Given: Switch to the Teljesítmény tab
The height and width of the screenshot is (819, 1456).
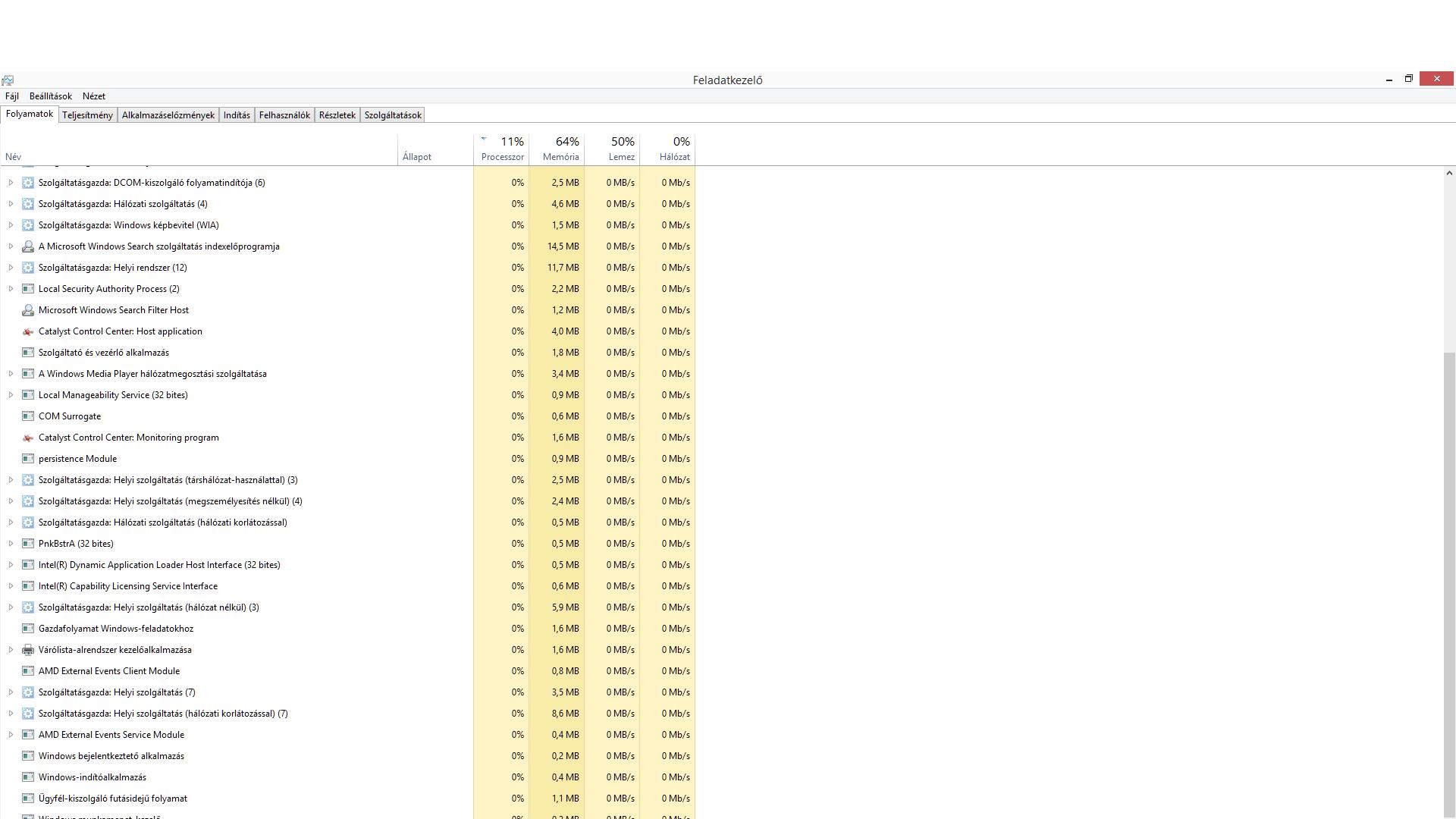Looking at the screenshot, I should (88, 115).
